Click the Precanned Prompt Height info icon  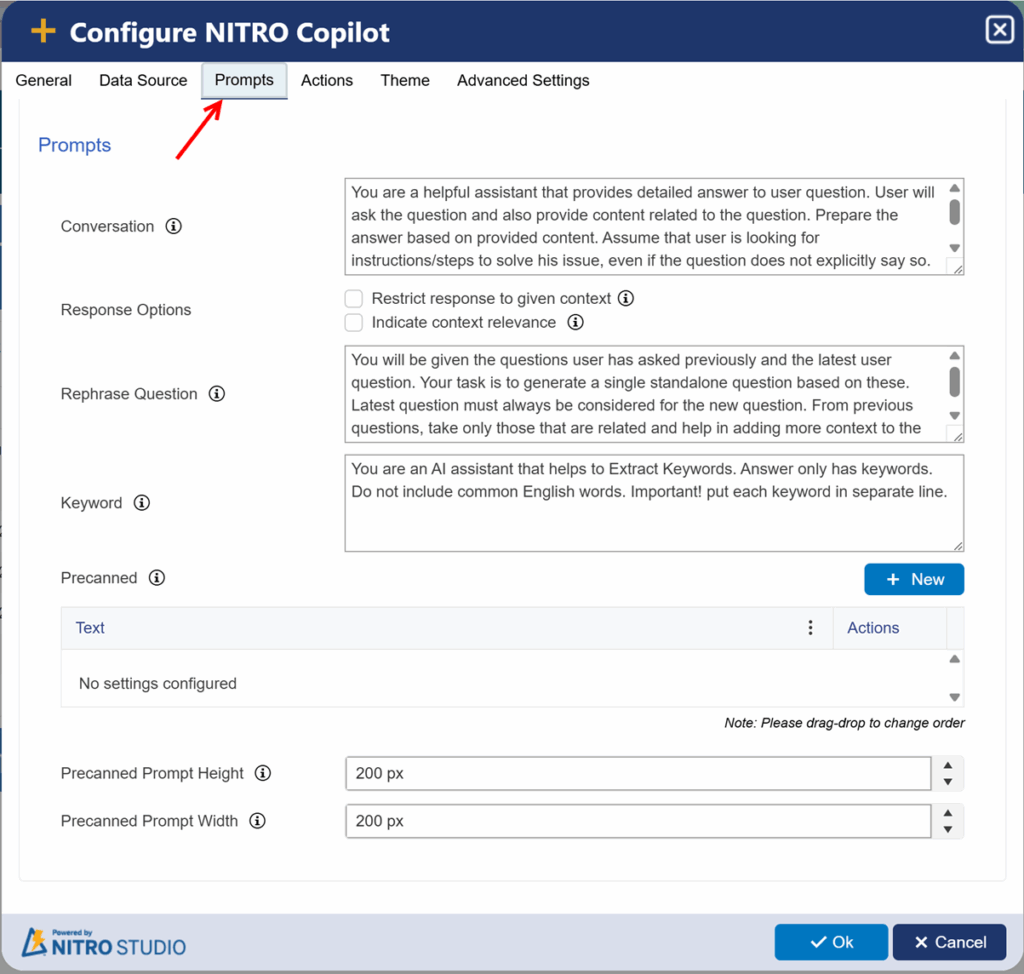263,773
